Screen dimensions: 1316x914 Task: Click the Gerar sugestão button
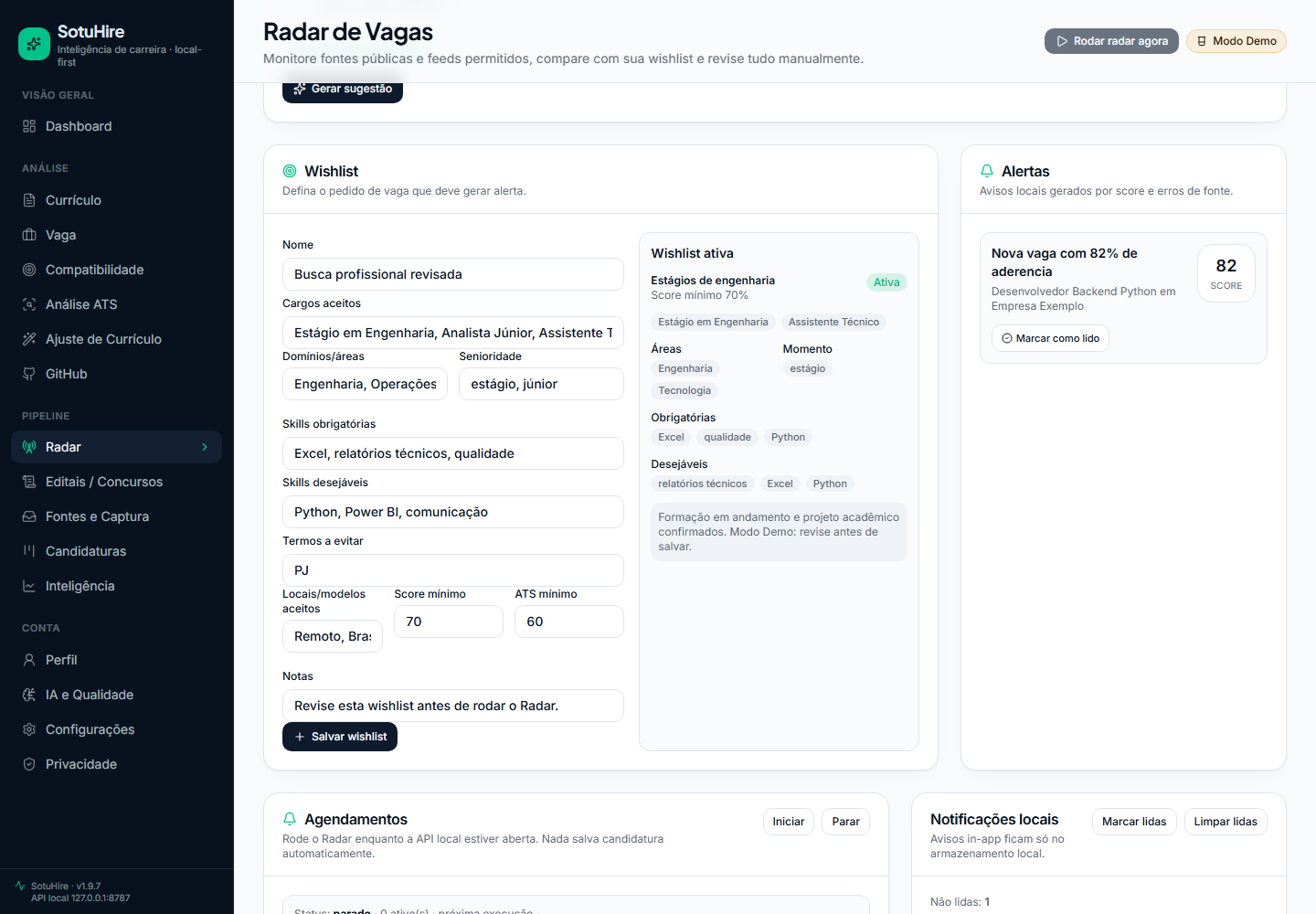[343, 90]
